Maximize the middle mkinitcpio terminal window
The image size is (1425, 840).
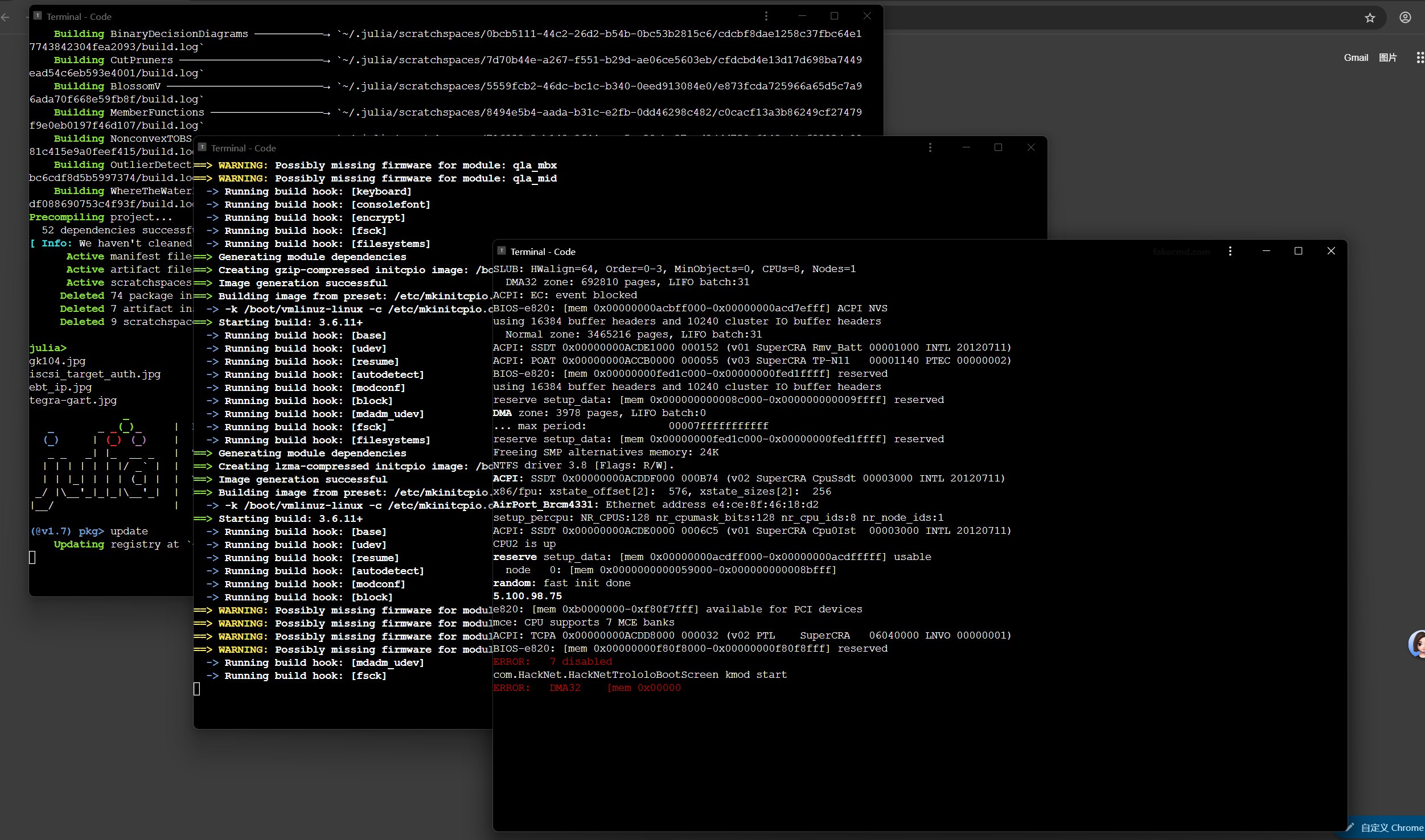tap(998, 147)
